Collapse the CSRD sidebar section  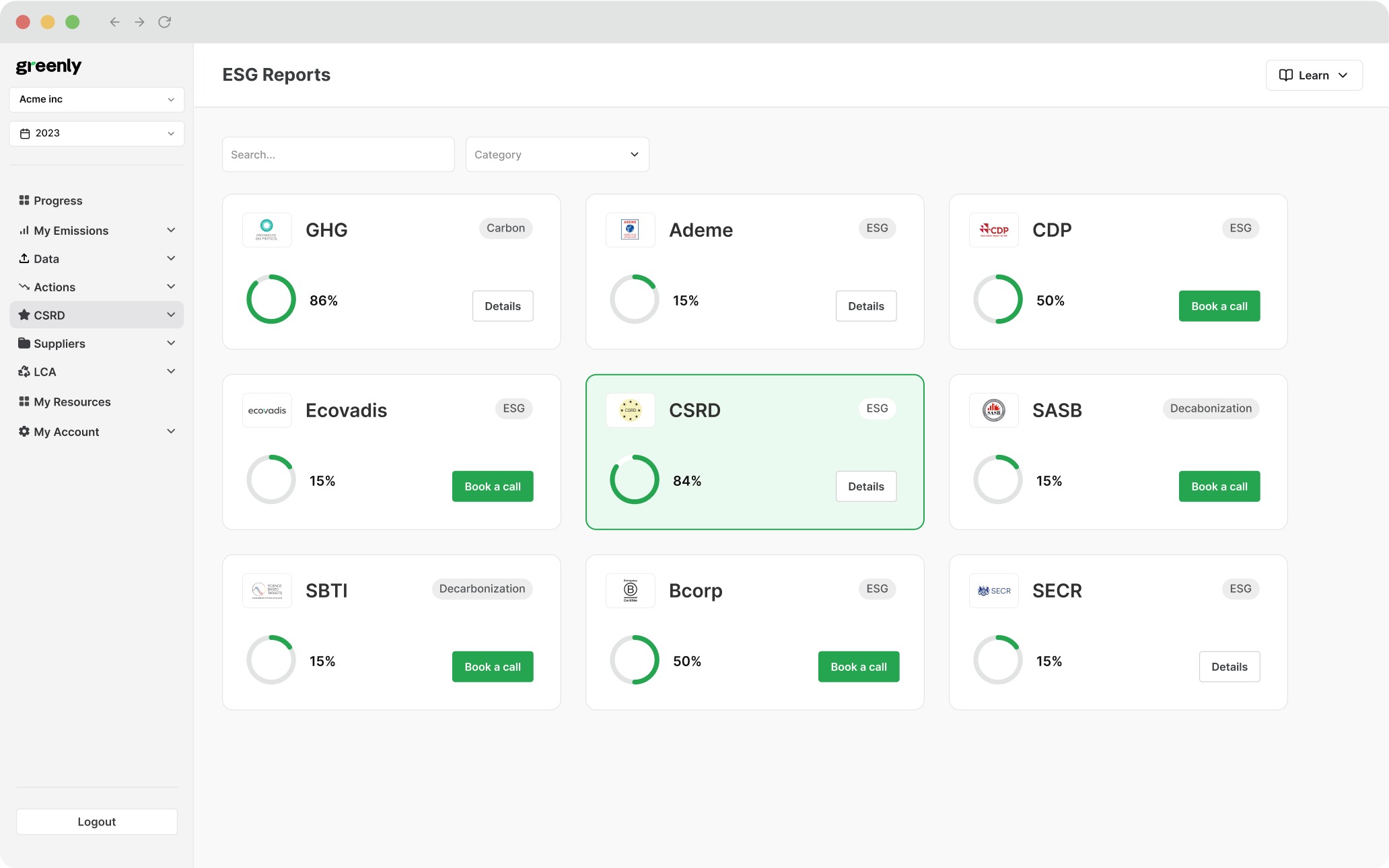pos(172,315)
